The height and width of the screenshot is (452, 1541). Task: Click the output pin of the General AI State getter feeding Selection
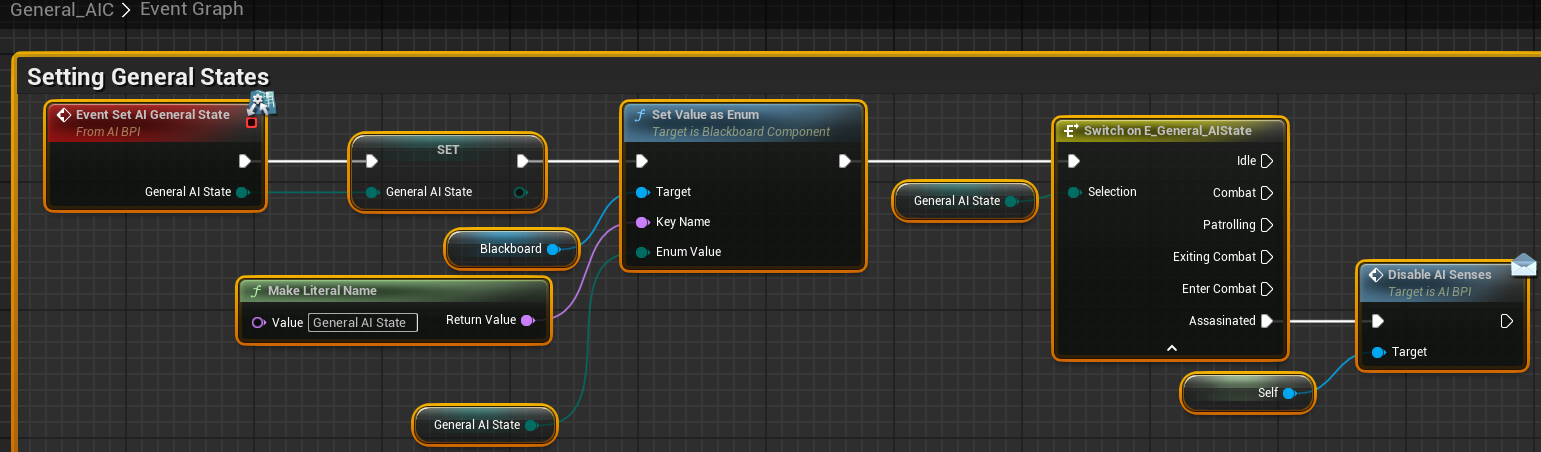click(x=1011, y=201)
